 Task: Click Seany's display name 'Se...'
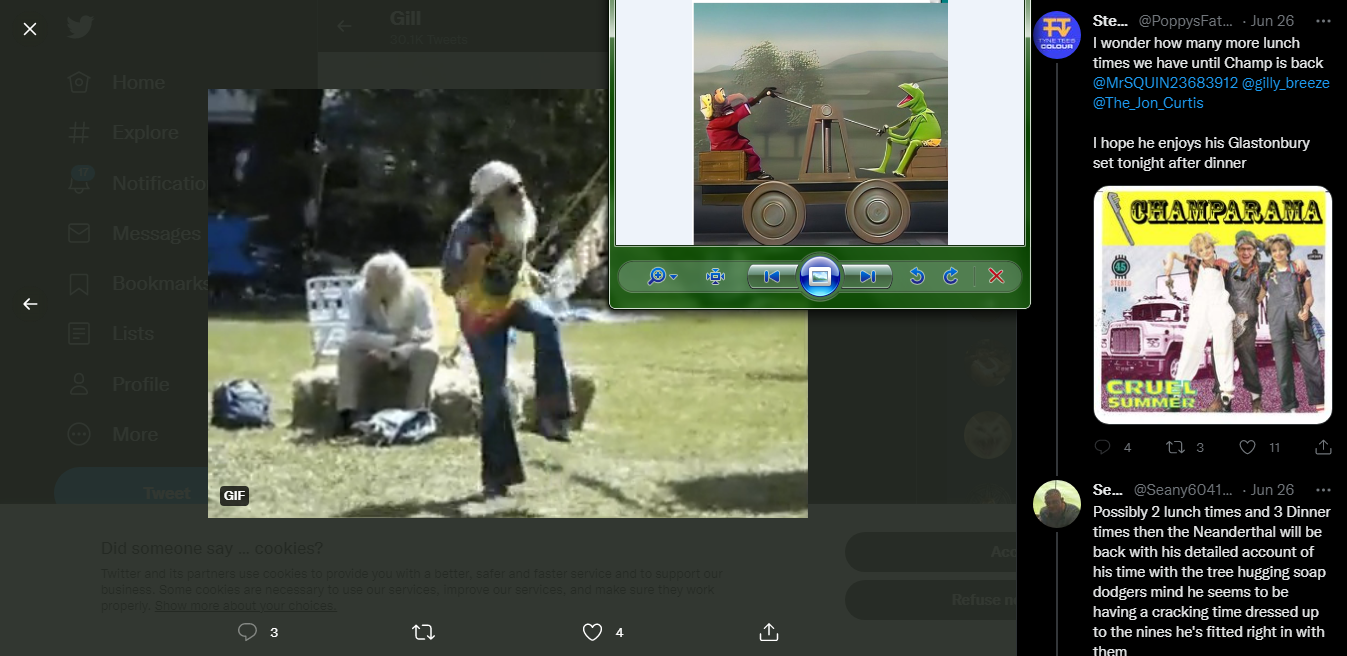click(x=1108, y=490)
